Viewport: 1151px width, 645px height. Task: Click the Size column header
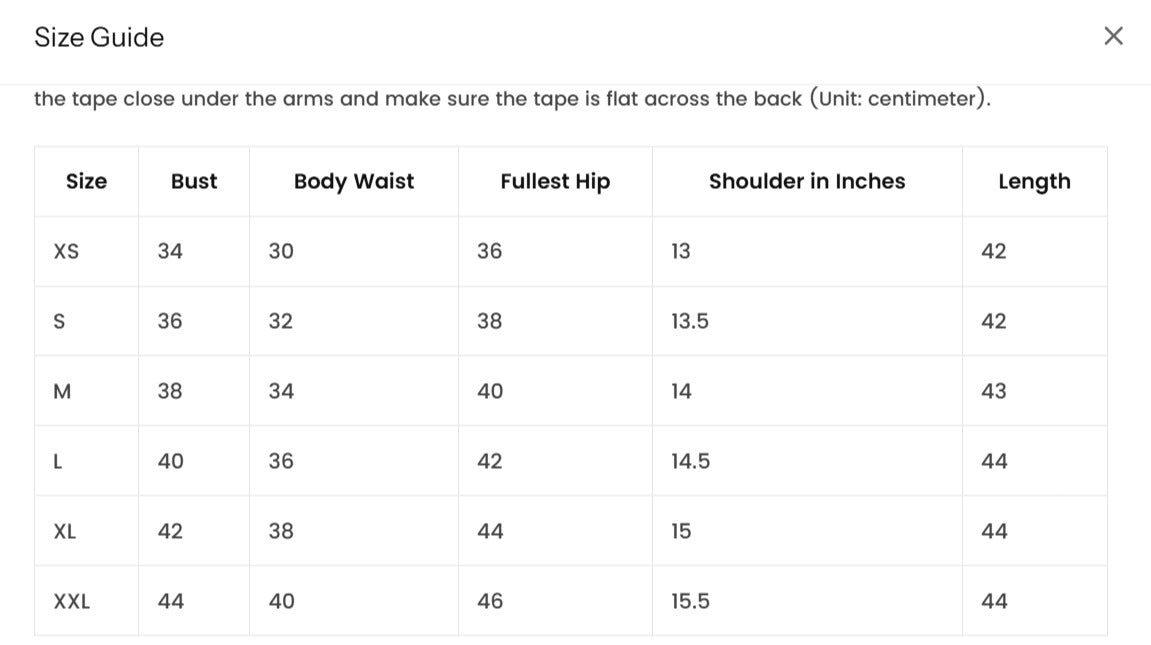(86, 182)
